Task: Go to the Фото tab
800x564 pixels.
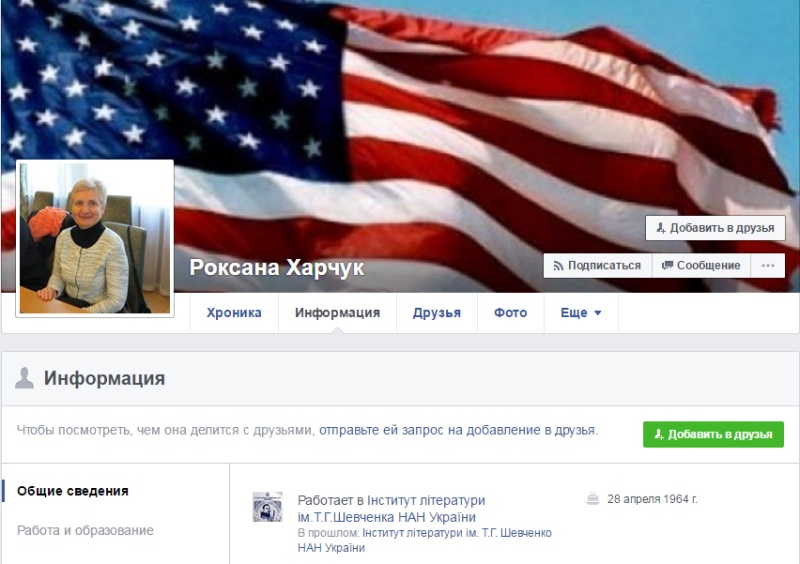Action: [511, 313]
